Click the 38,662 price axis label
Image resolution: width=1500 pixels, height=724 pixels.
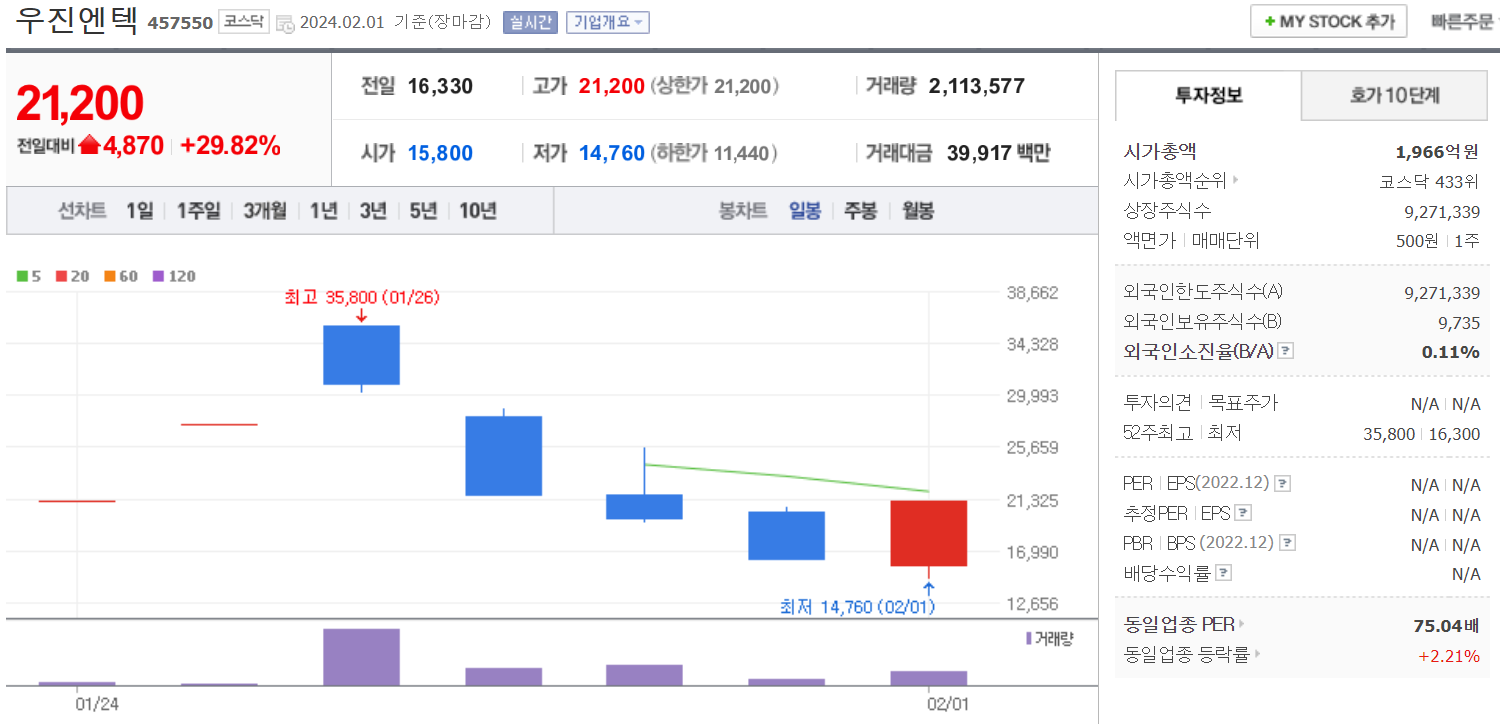[x=1031, y=293]
